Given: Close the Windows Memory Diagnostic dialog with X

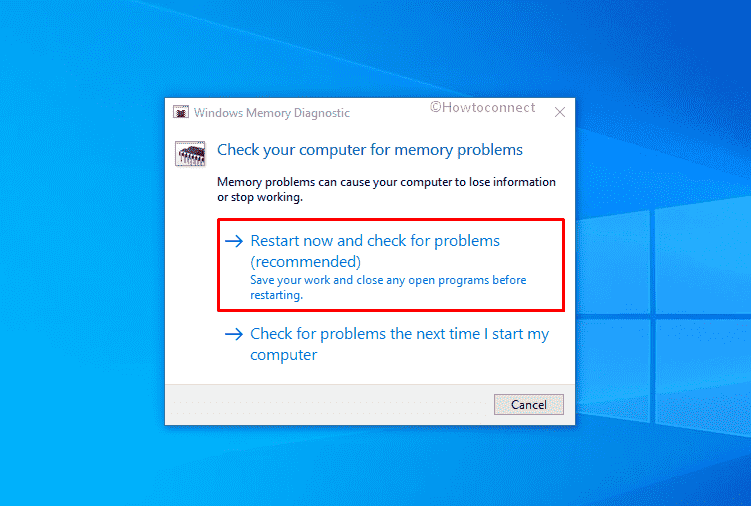Looking at the screenshot, I should click(x=559, y=112).
